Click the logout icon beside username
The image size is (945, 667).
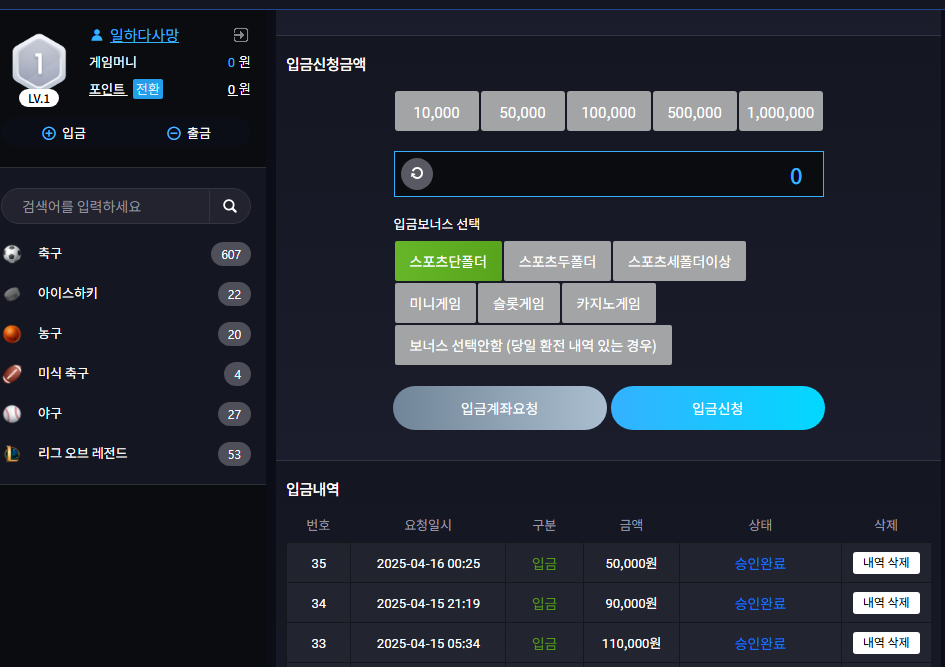(240, 35)
